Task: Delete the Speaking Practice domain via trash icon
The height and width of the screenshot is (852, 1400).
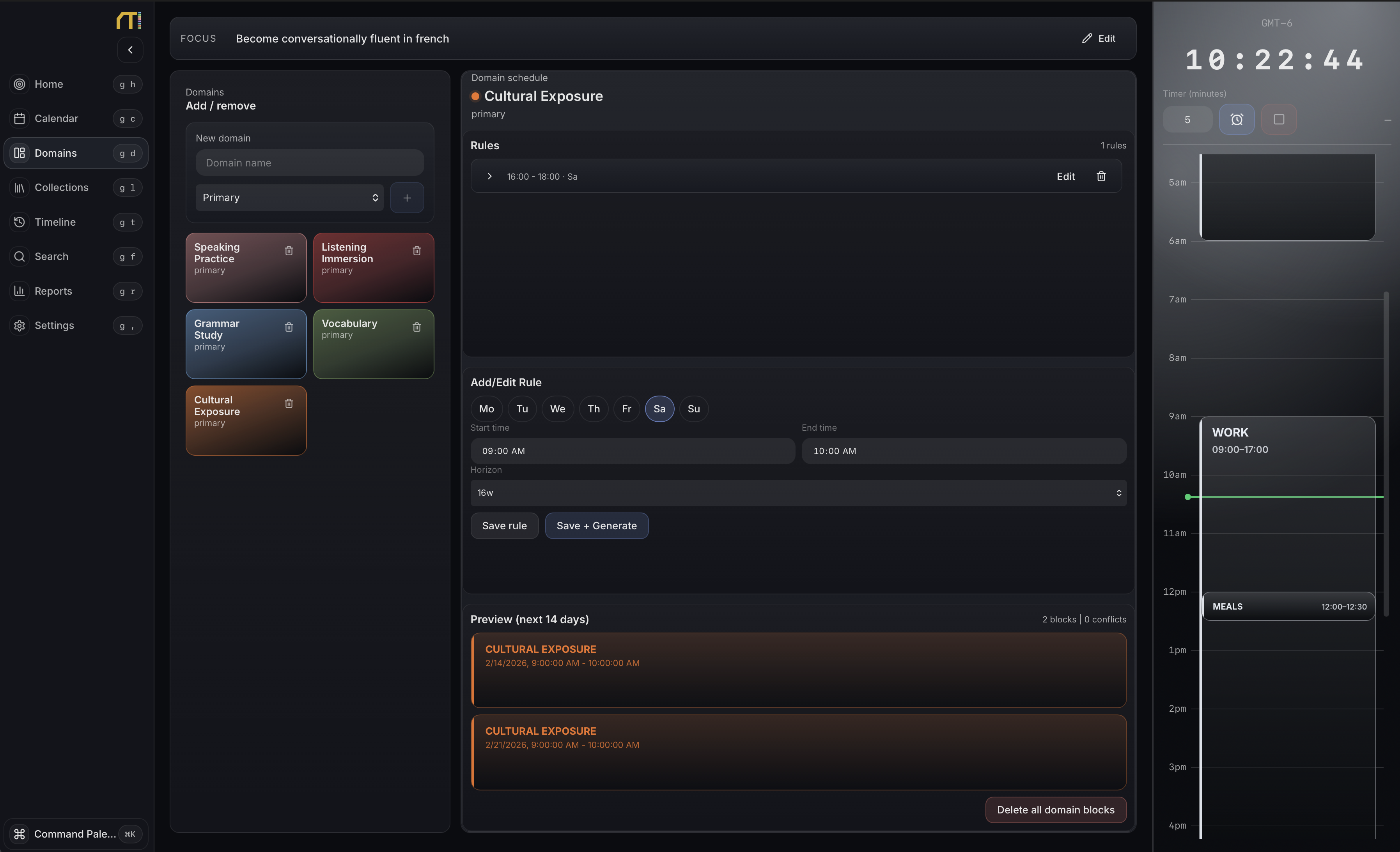Action: tap(289, 250)
